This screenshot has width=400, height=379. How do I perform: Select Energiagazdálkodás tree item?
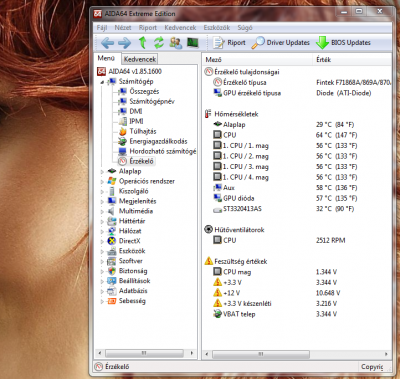[x=153, y=141]
